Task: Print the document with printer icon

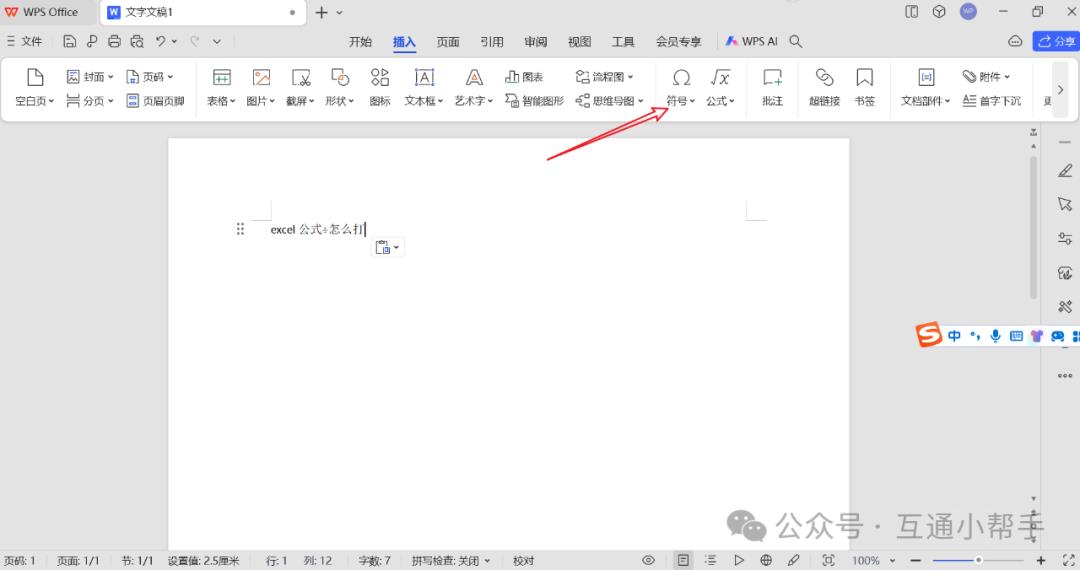Action: [114, 41]
